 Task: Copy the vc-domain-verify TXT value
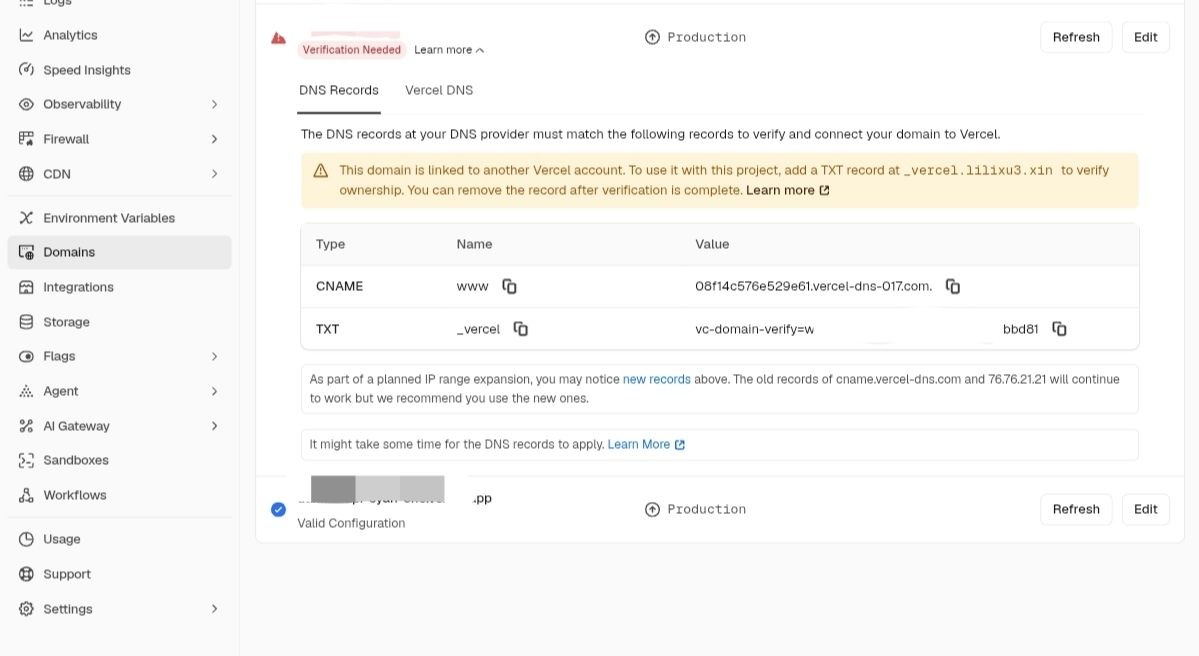(1059, 329)
